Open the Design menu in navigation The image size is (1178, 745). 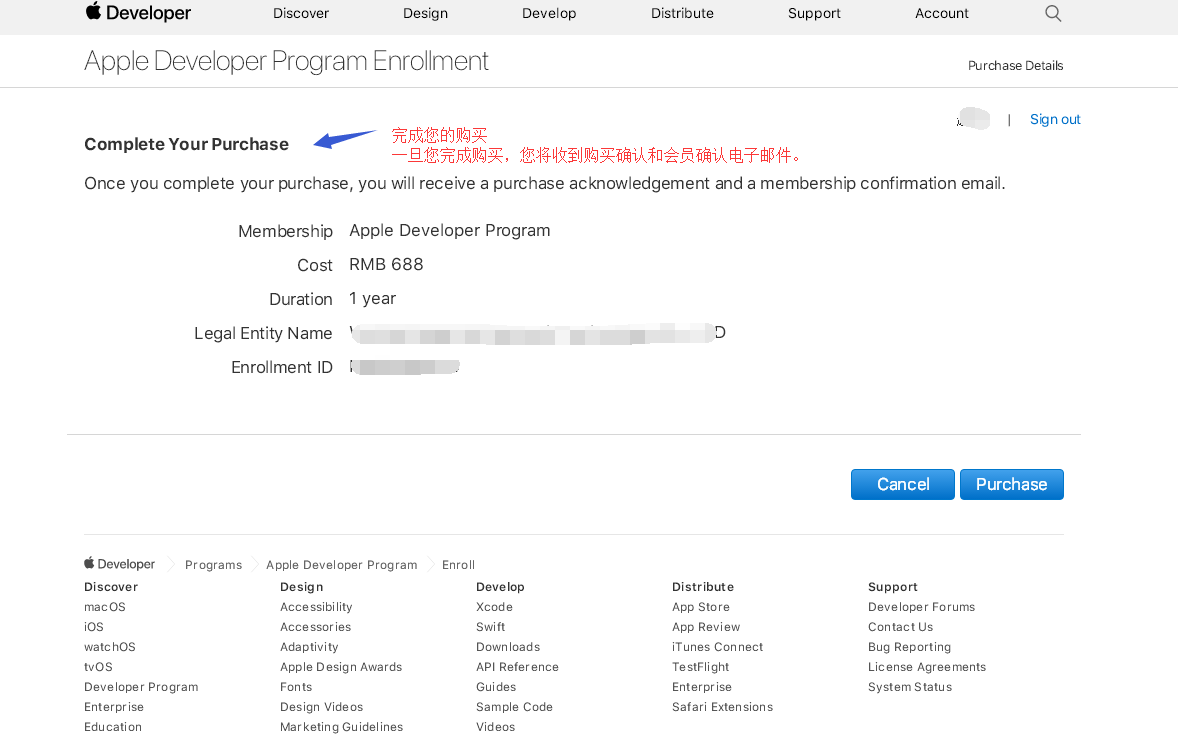coord(425,13)
